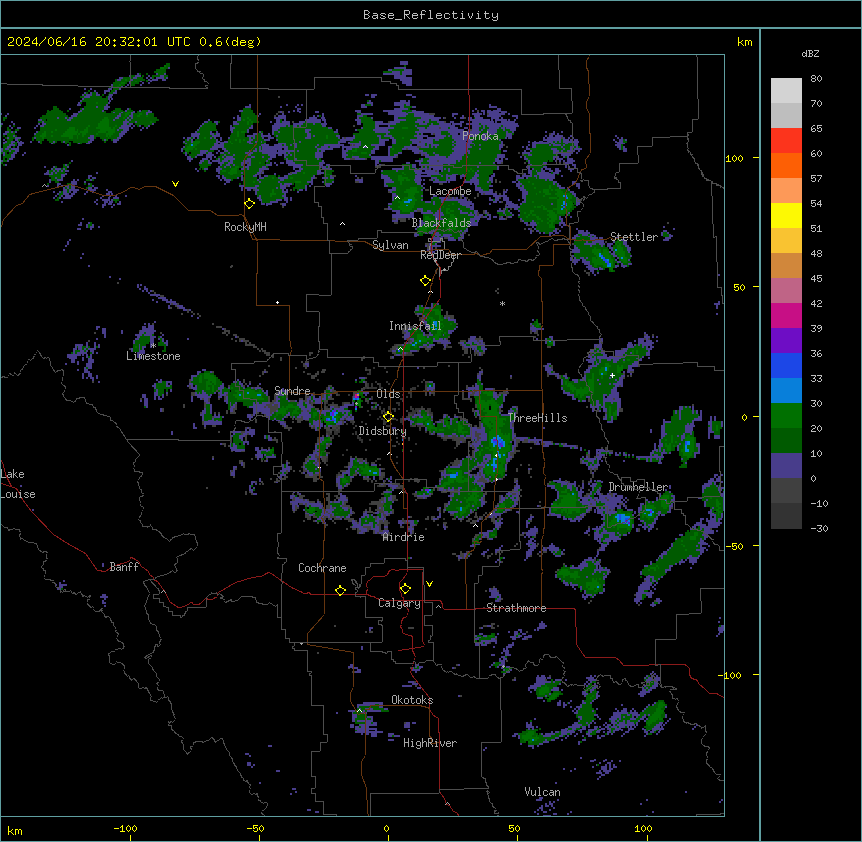Click the Sundre city label

pos(292,391)
